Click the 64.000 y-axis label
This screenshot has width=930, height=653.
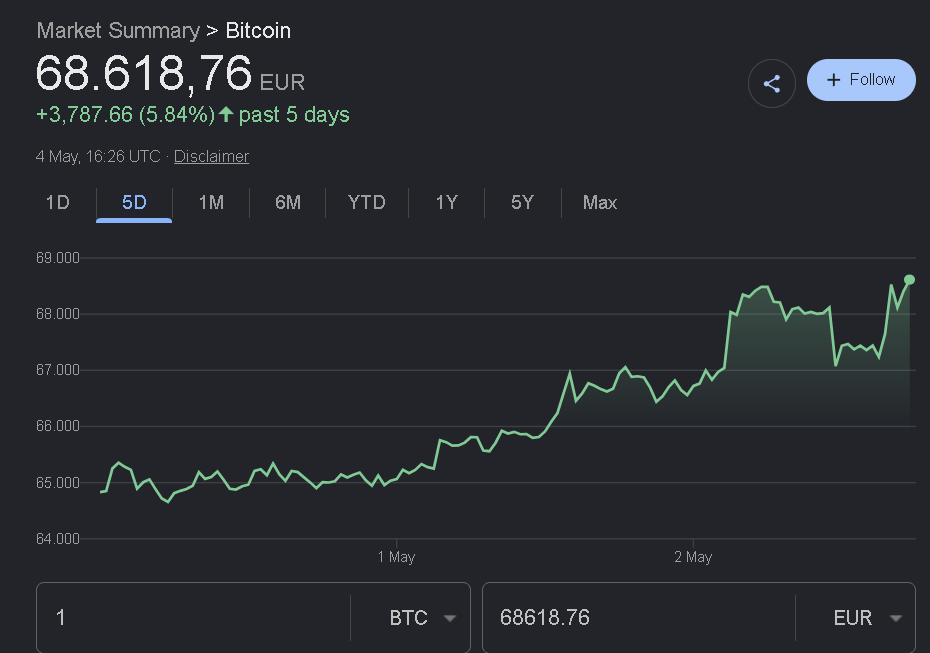click(x=58, y=539)
